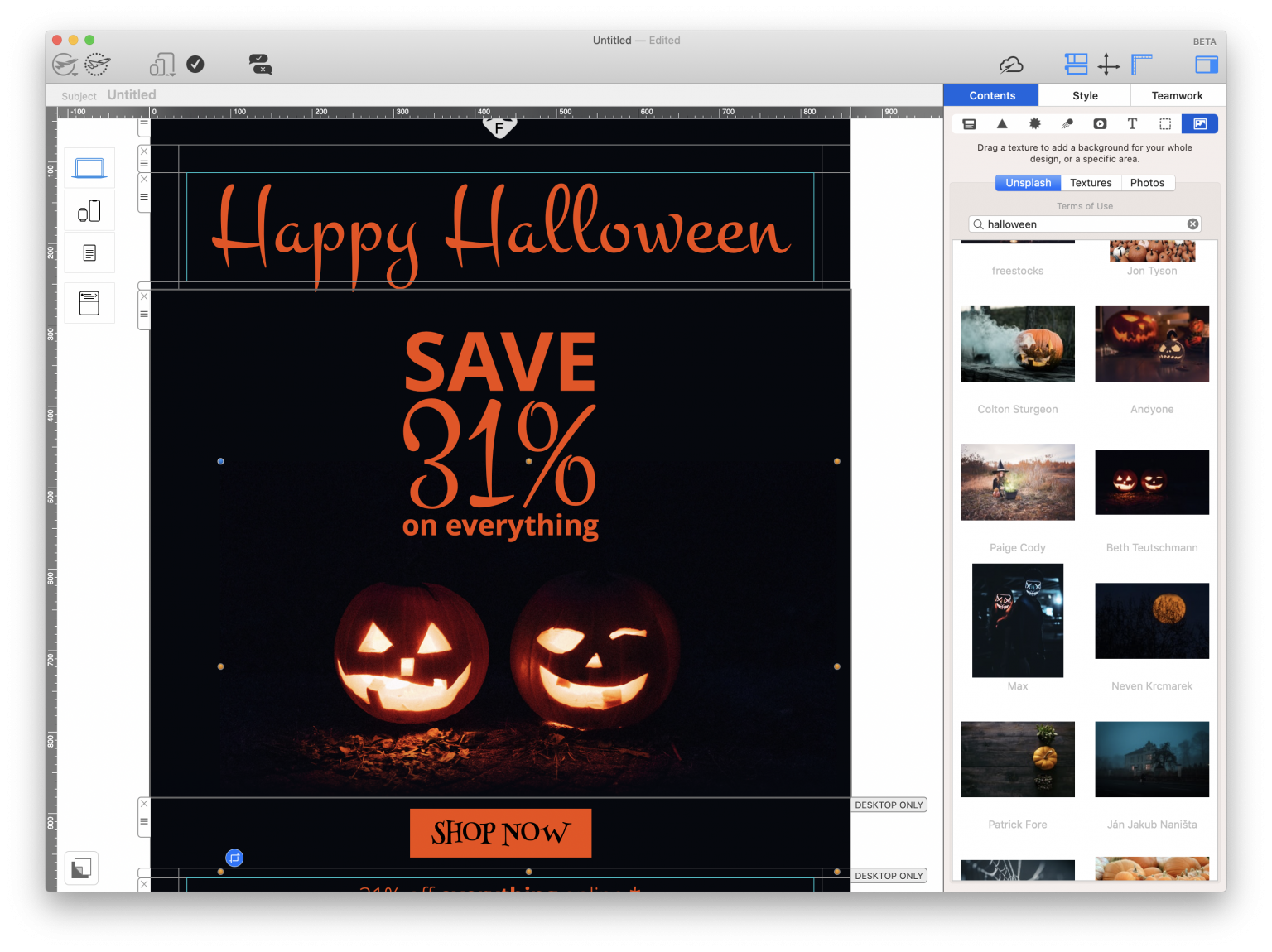Switch to the Textures tab
Screen dimensions: 1272x952
[x=1091, y=182]
